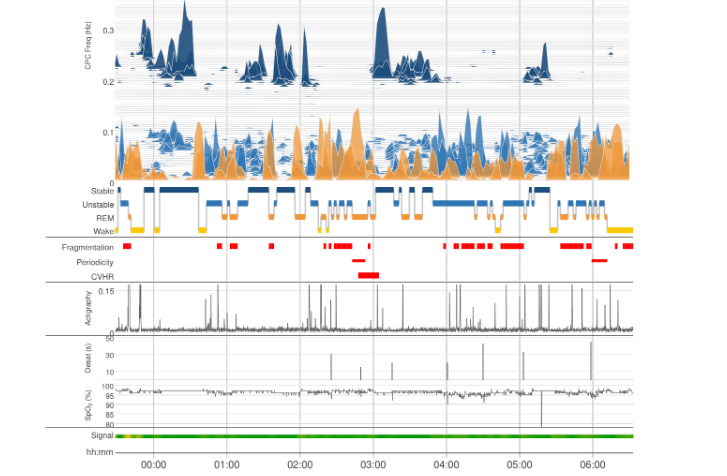Viewport: 727px width, 476px height.
Task: Click the Stable sleep state label
Action: pos(101,190)
